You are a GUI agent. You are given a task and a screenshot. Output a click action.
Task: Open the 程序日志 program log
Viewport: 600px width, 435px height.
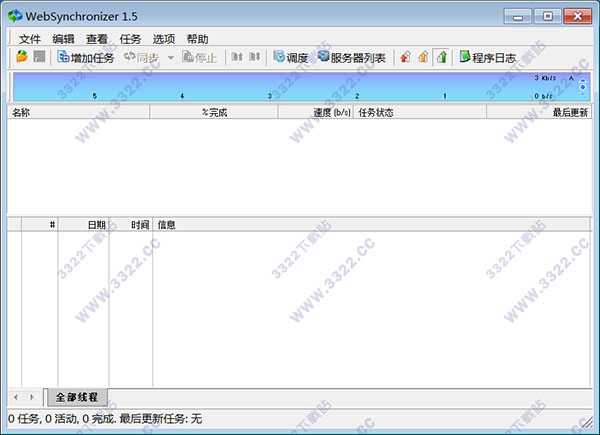[x=488, y=57]
